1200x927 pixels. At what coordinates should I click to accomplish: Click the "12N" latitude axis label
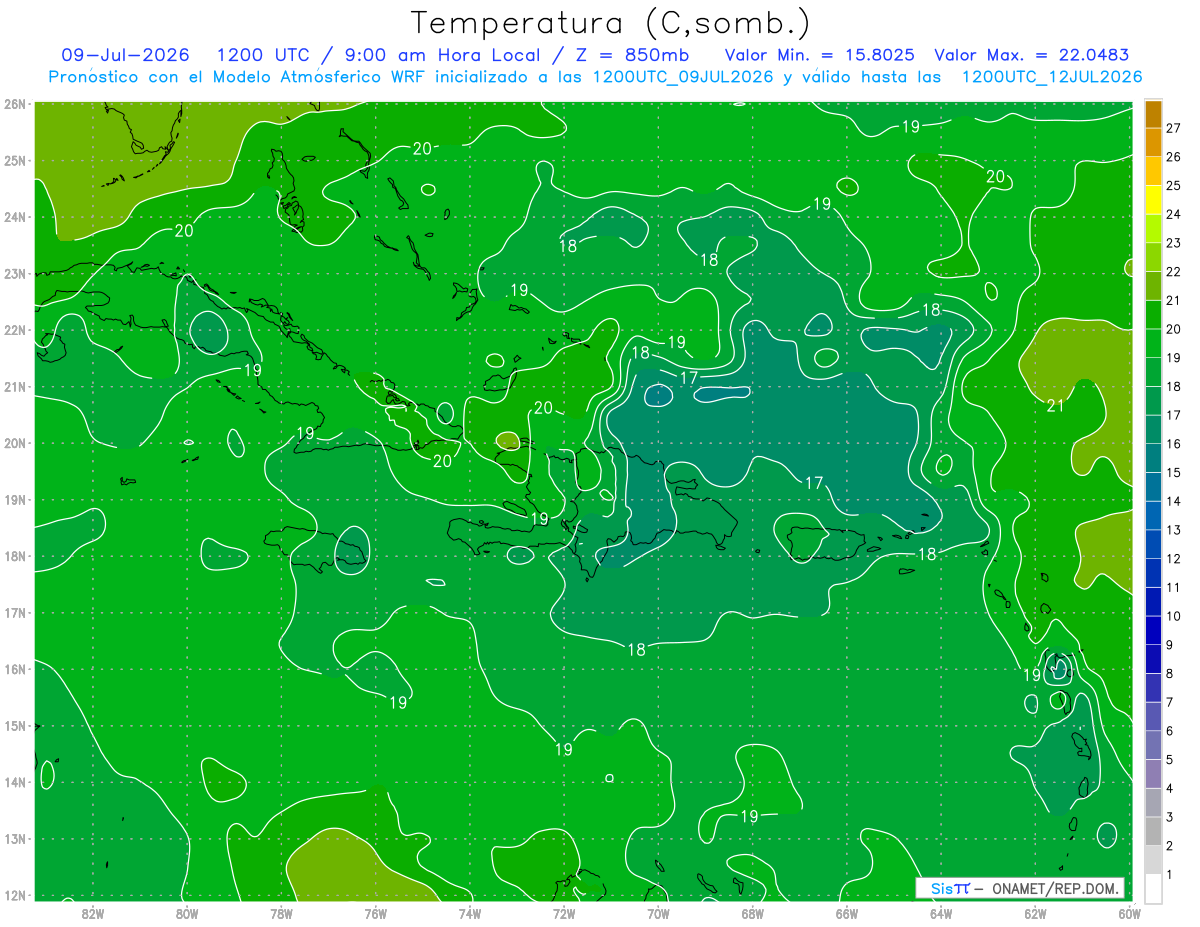coord(14,895)
